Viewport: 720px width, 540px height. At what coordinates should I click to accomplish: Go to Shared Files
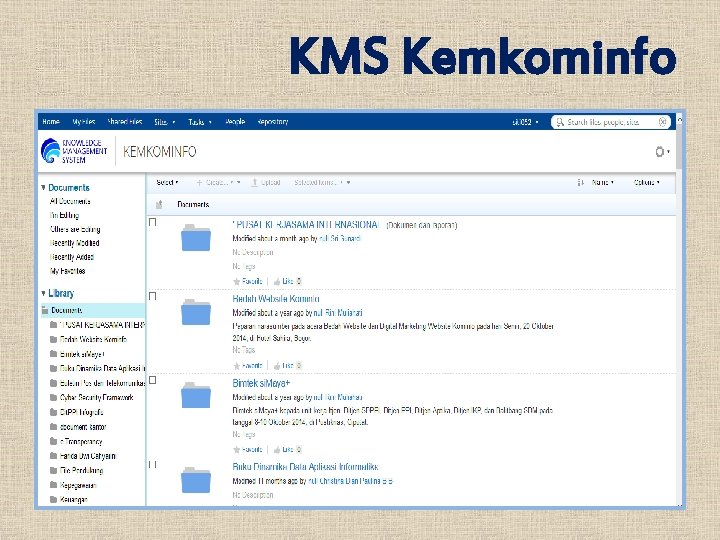point(124,122)
